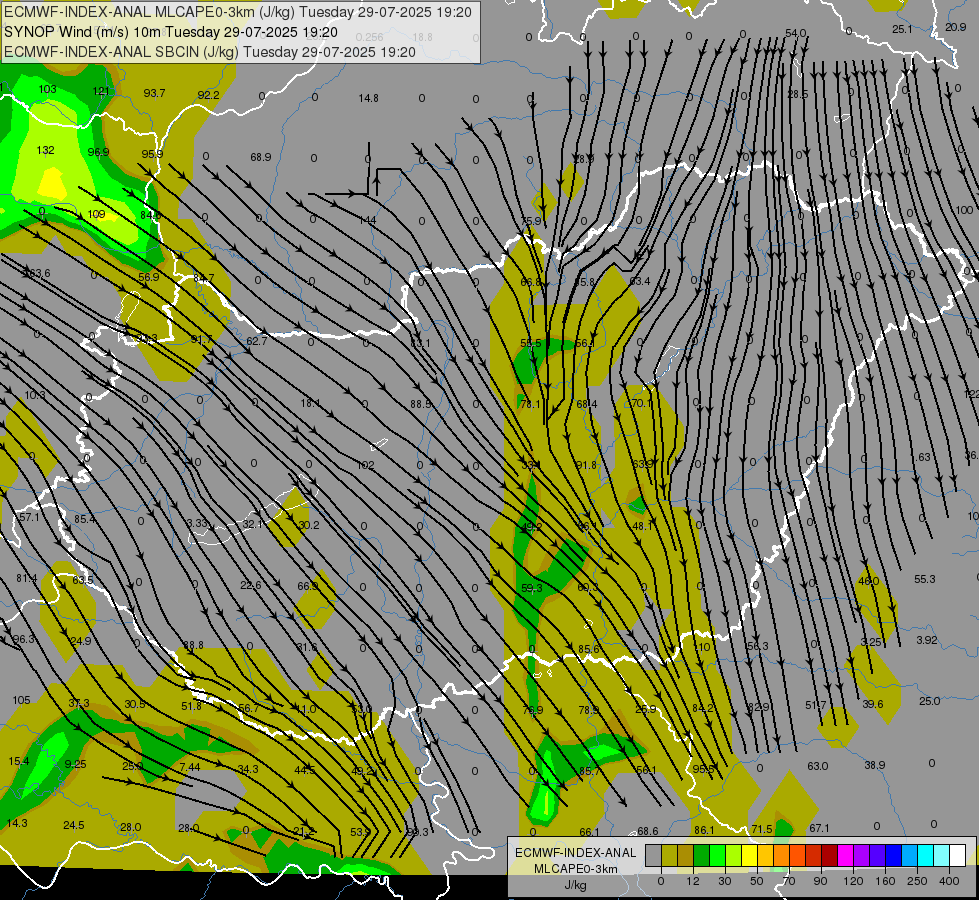Select the violet swatch right after tick 120
979x900 pixels.
862,856
